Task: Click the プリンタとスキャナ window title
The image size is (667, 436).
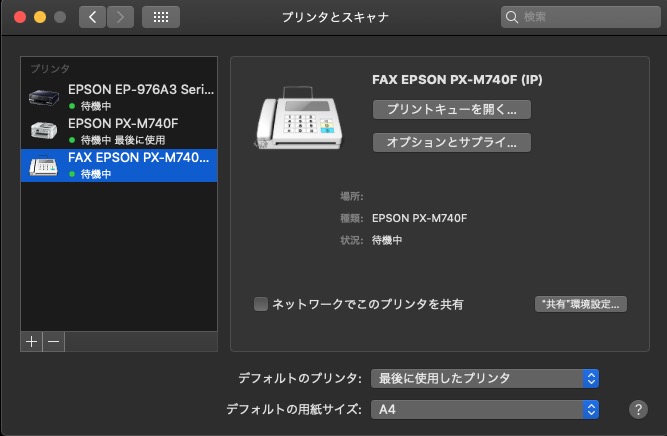Action: [x=335, y=17]
